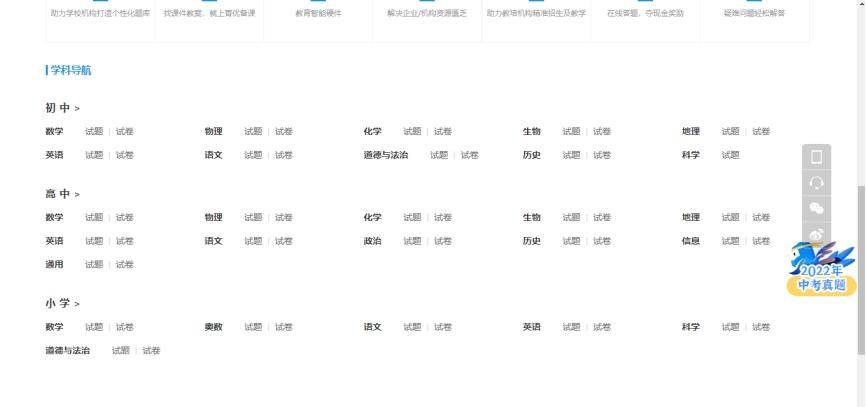This screenshot has width=866, height=407.
Task: Select the 小学 奥数 subject label
Action: click(x=214, y=327)
